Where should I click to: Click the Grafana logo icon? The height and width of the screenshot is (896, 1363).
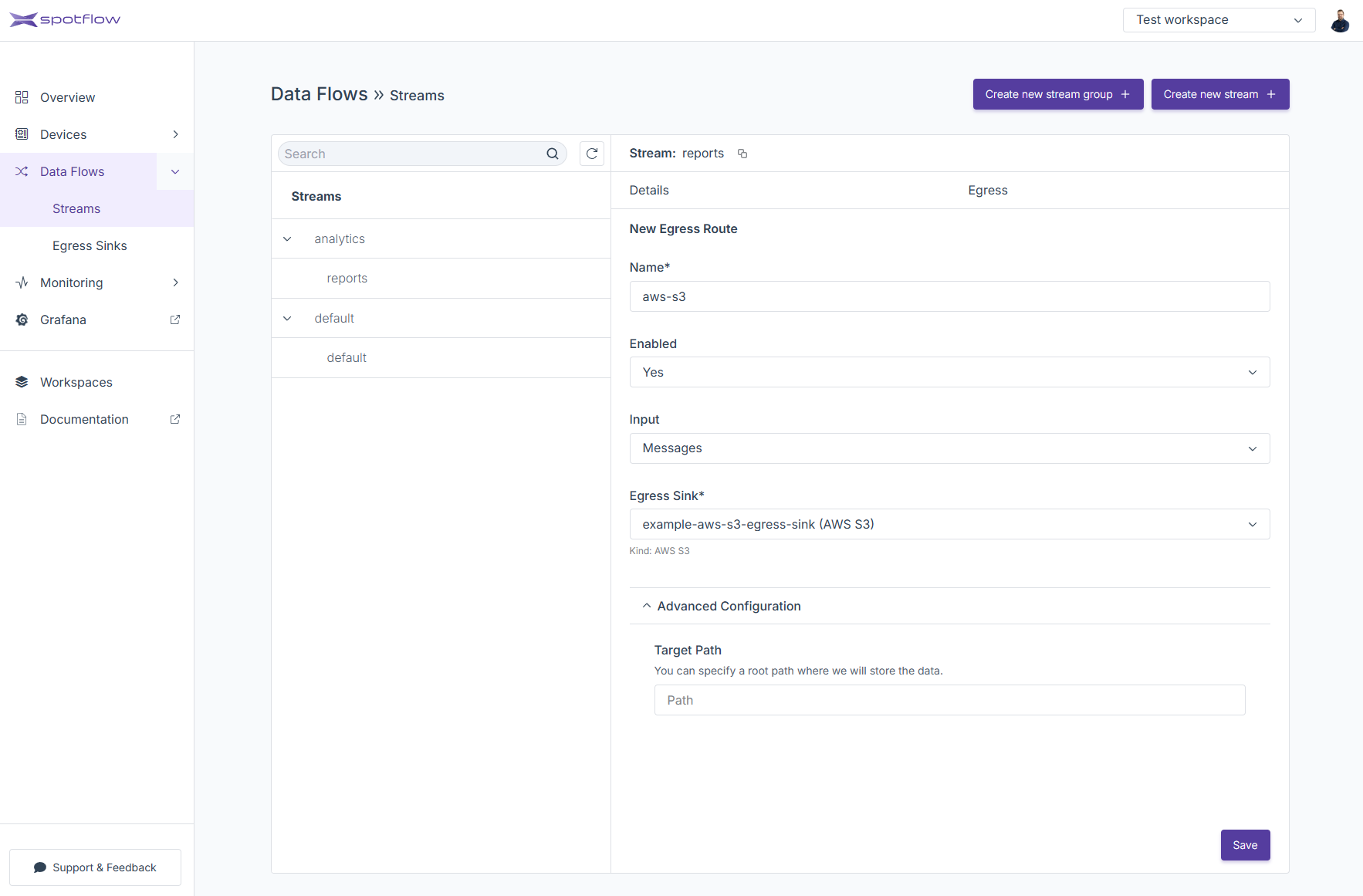pyautogui.click(x=22, y=320)
